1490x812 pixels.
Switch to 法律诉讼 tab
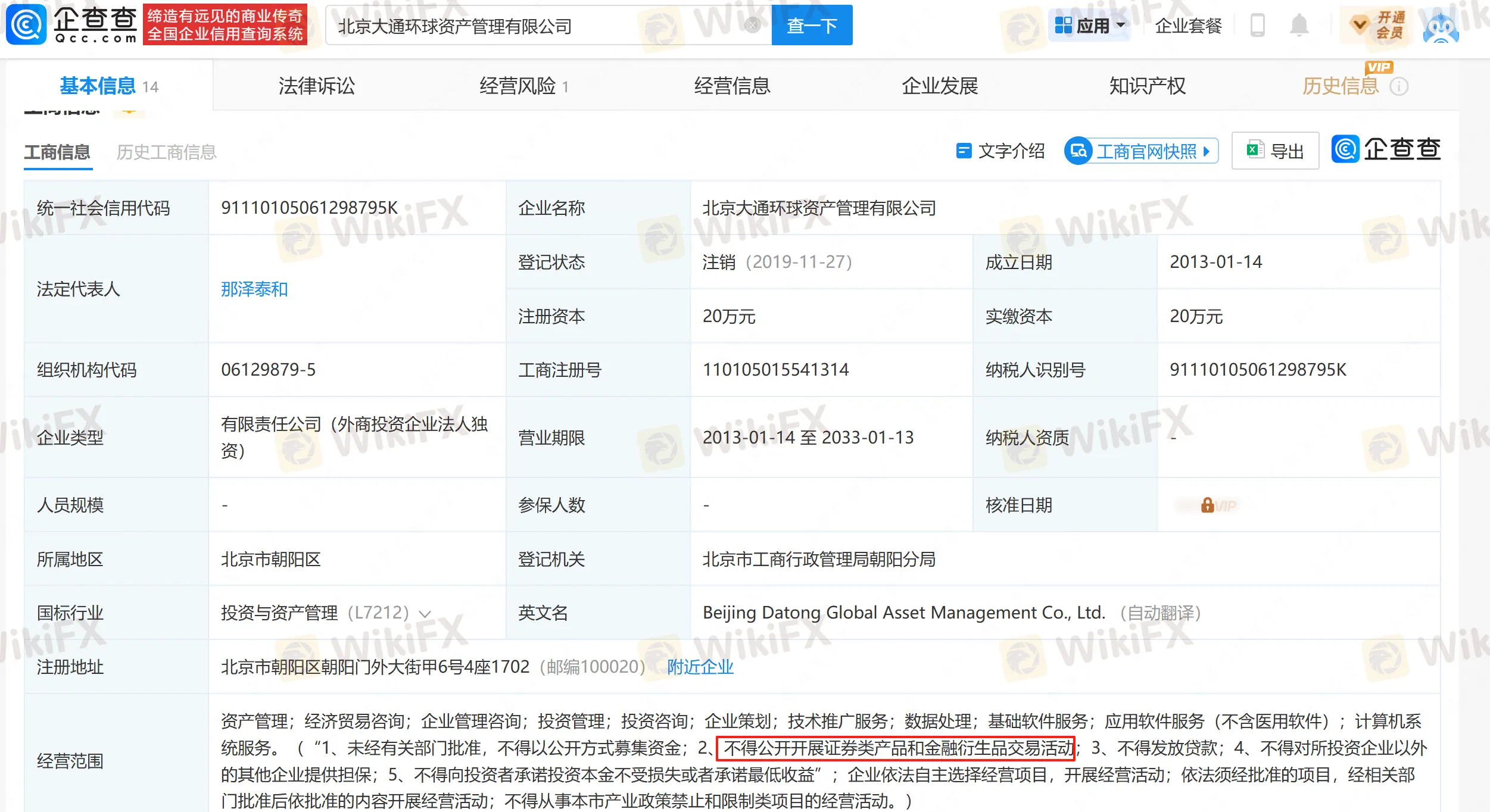point(316,86)
